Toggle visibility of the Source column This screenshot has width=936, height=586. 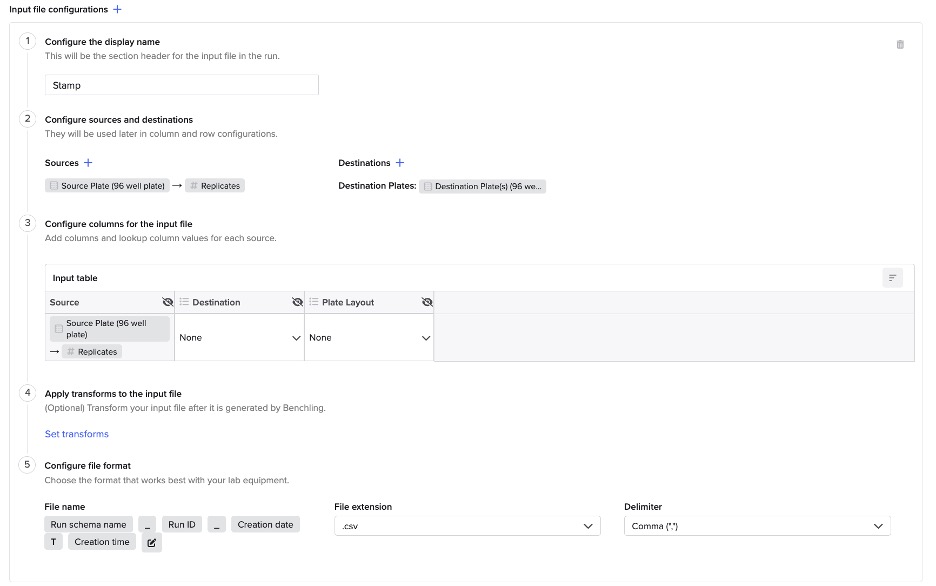[167, 302]
